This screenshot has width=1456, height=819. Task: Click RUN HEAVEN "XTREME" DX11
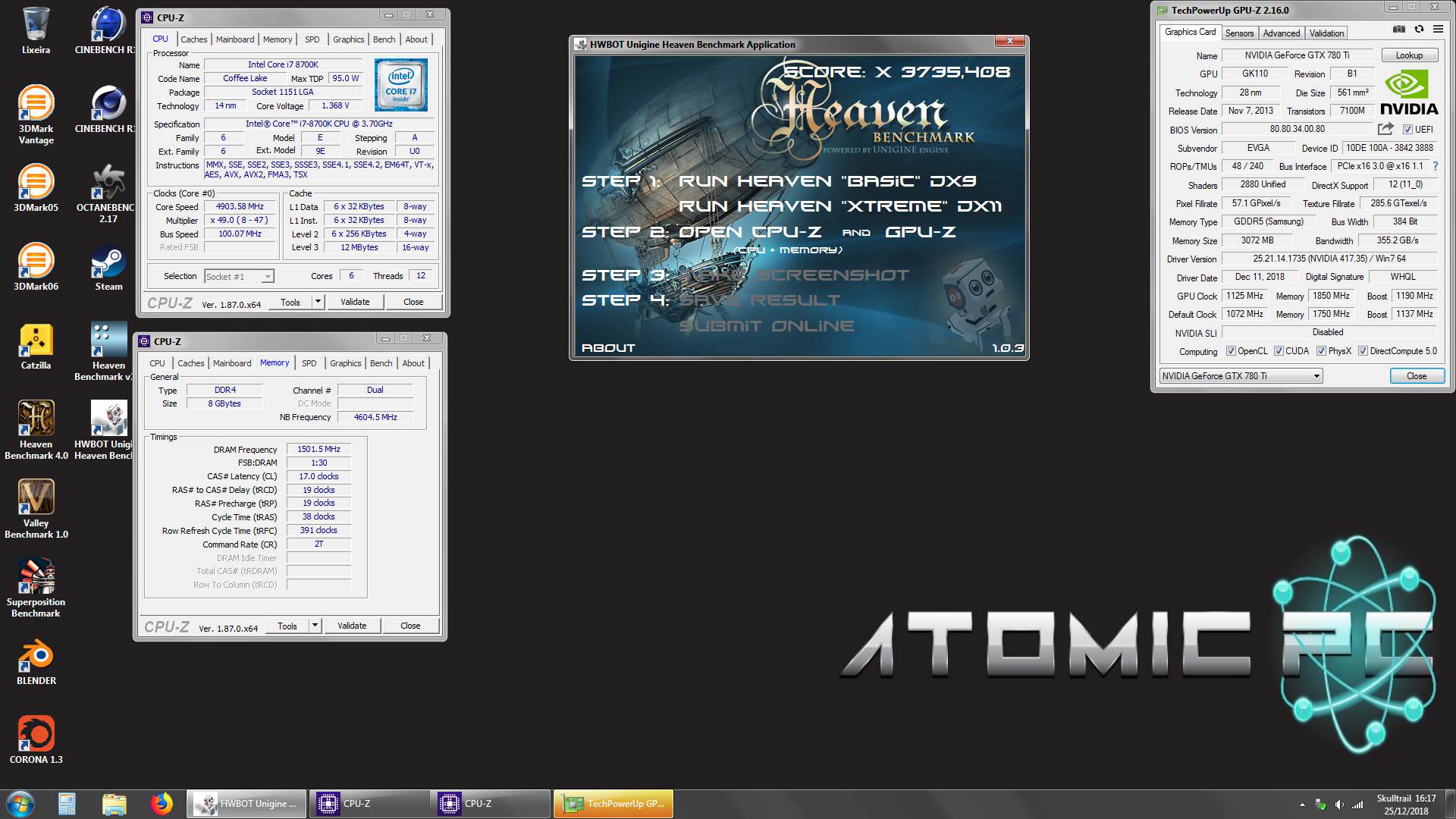tap(839, 206)
